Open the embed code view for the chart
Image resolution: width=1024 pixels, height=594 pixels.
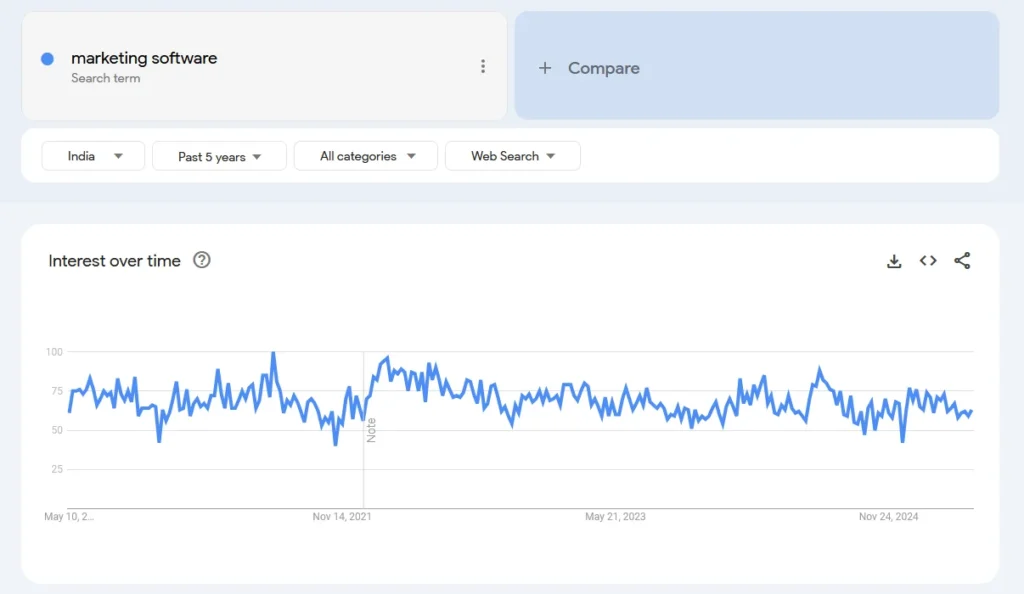(x=927, y=261)
